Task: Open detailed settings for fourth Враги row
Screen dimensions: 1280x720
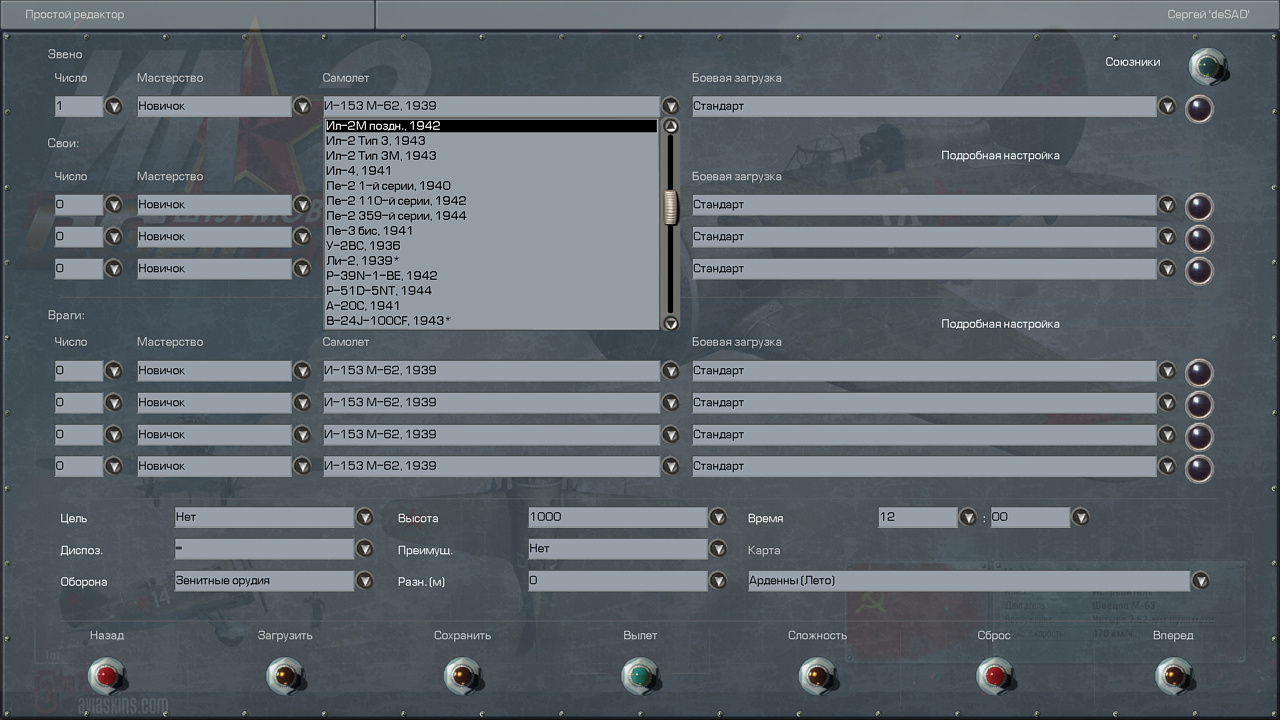Action: coord(1199,469)
